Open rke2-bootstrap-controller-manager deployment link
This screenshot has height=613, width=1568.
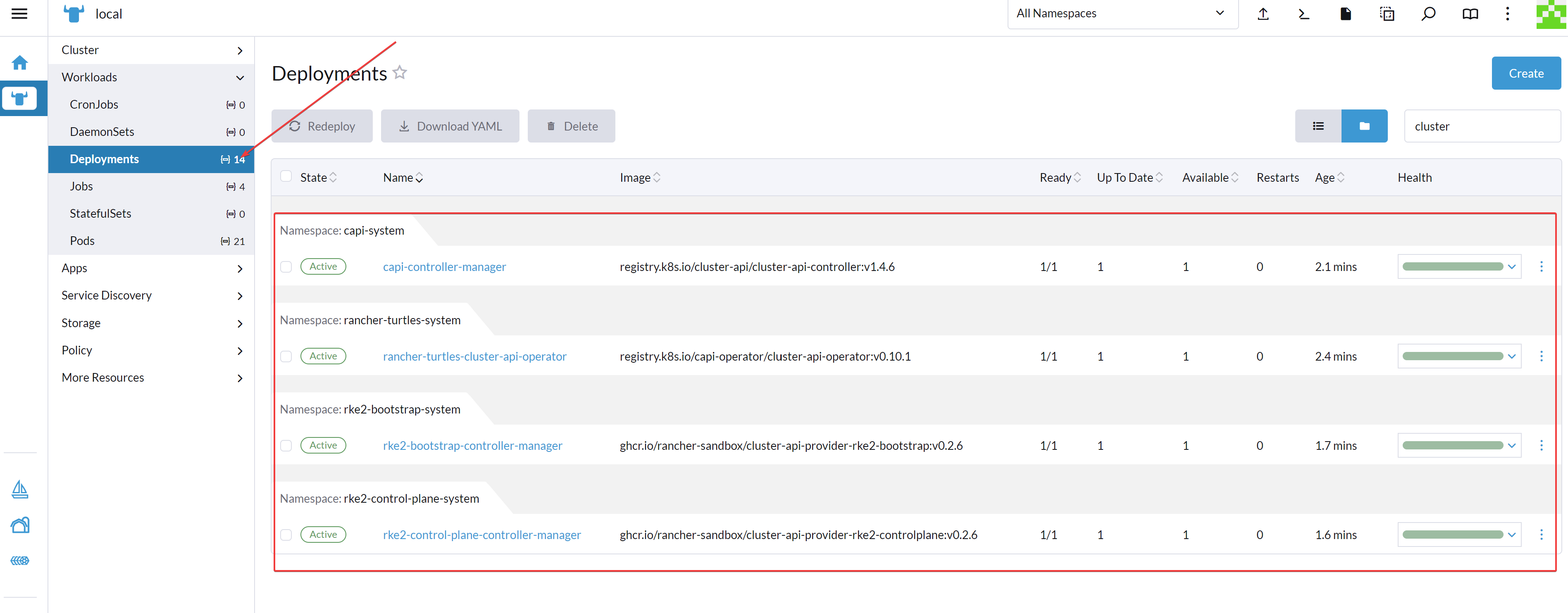click(472, 446)
